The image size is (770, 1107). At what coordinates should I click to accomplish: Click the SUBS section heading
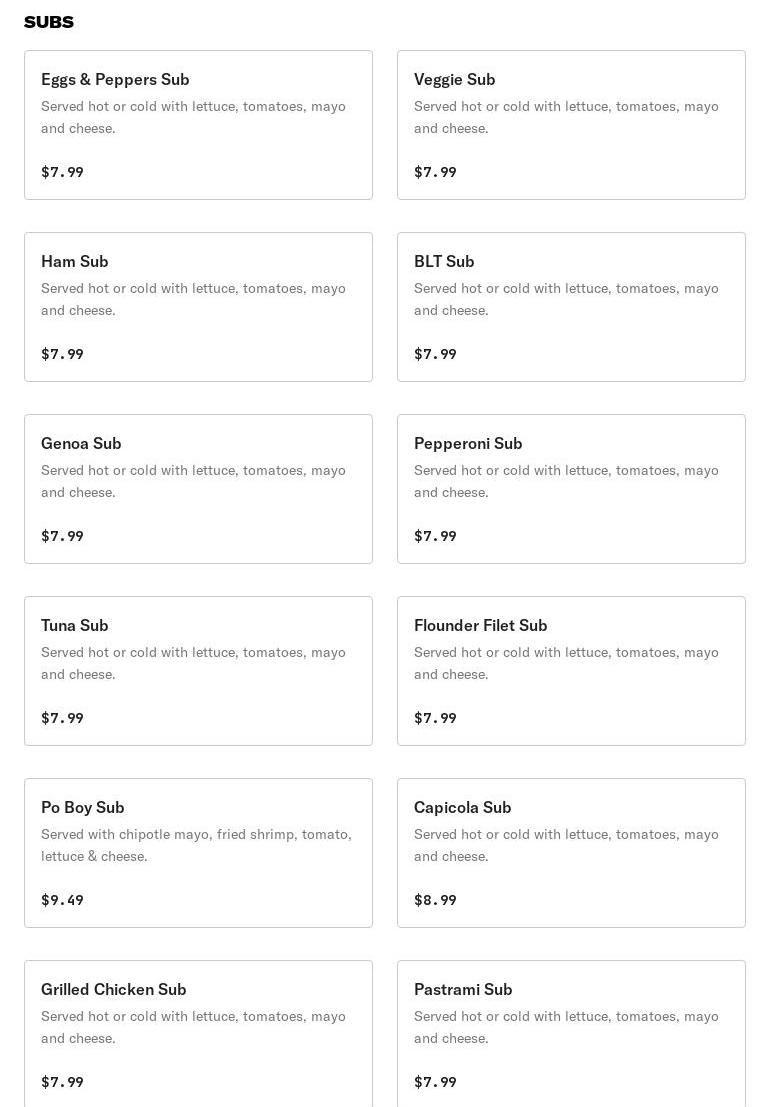[49, 22]
